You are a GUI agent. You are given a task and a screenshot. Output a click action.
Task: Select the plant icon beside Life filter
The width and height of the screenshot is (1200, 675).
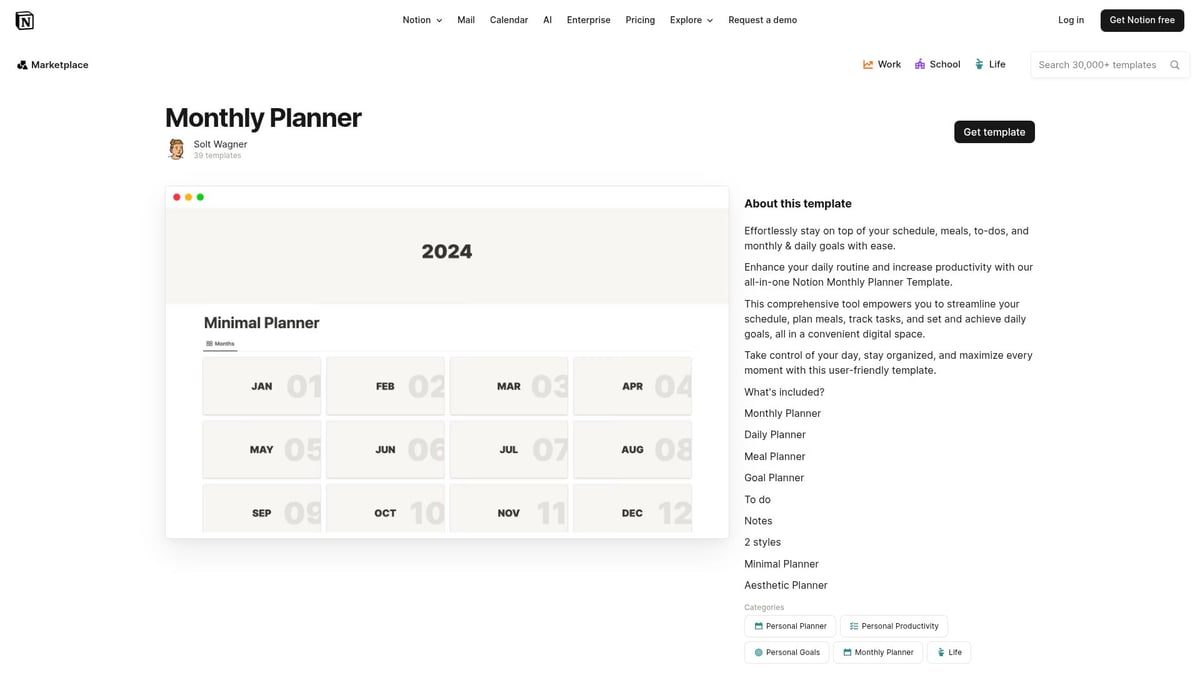coord(978,64)
